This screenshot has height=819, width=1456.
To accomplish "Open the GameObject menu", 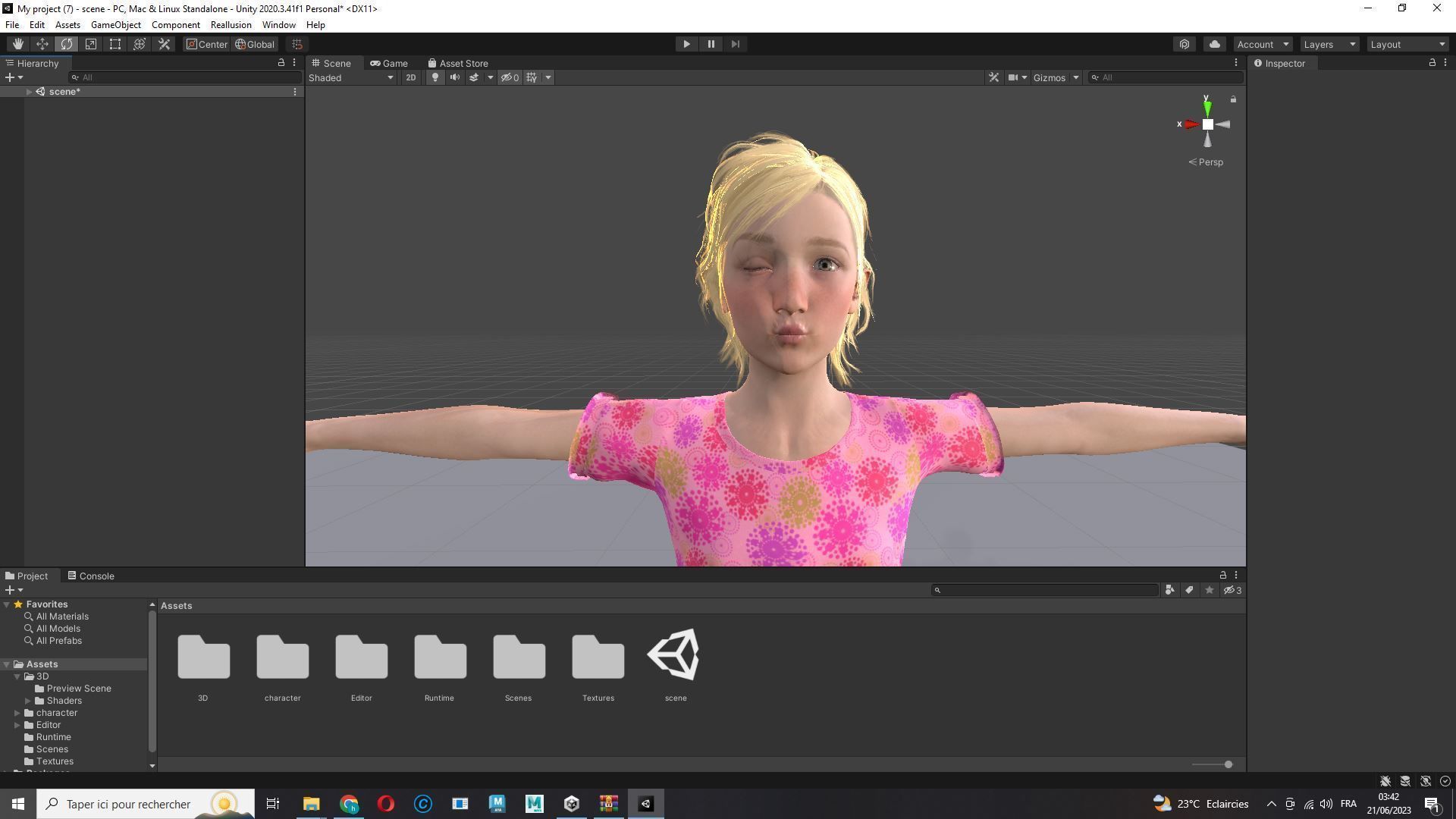I will pyautogui.click(x=115, y=25).
